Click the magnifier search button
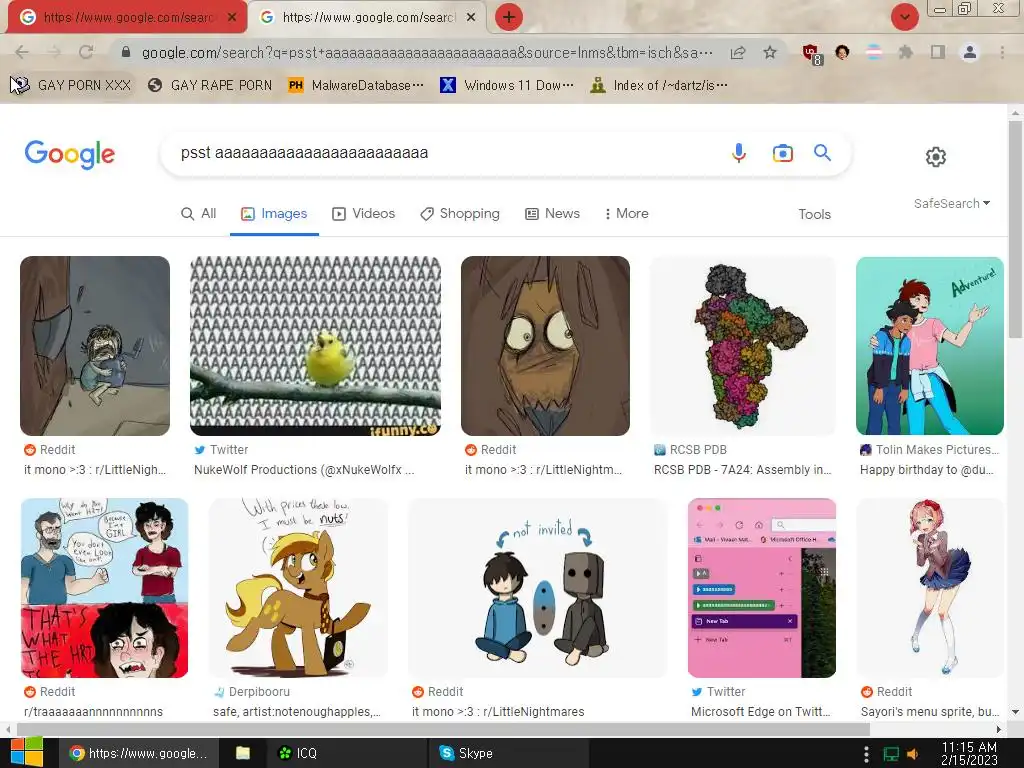 (822, 153)
